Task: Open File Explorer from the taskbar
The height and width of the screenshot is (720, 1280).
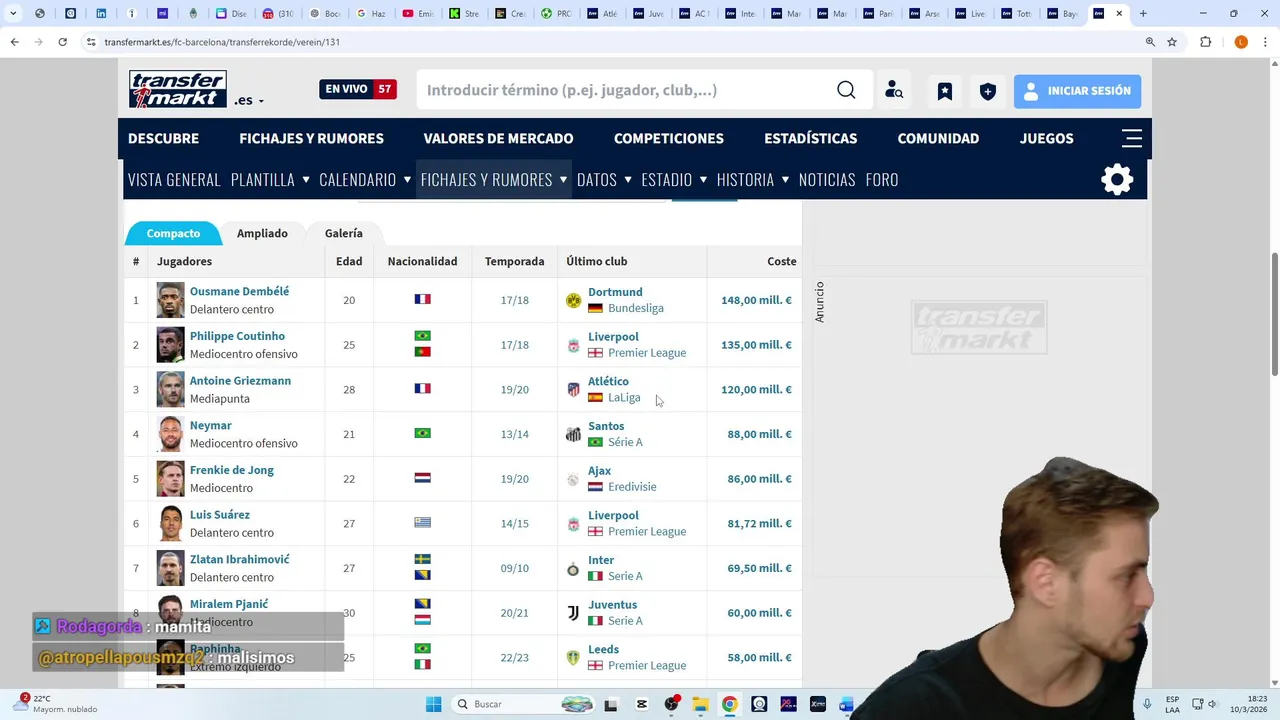Action: click(701, 704)
